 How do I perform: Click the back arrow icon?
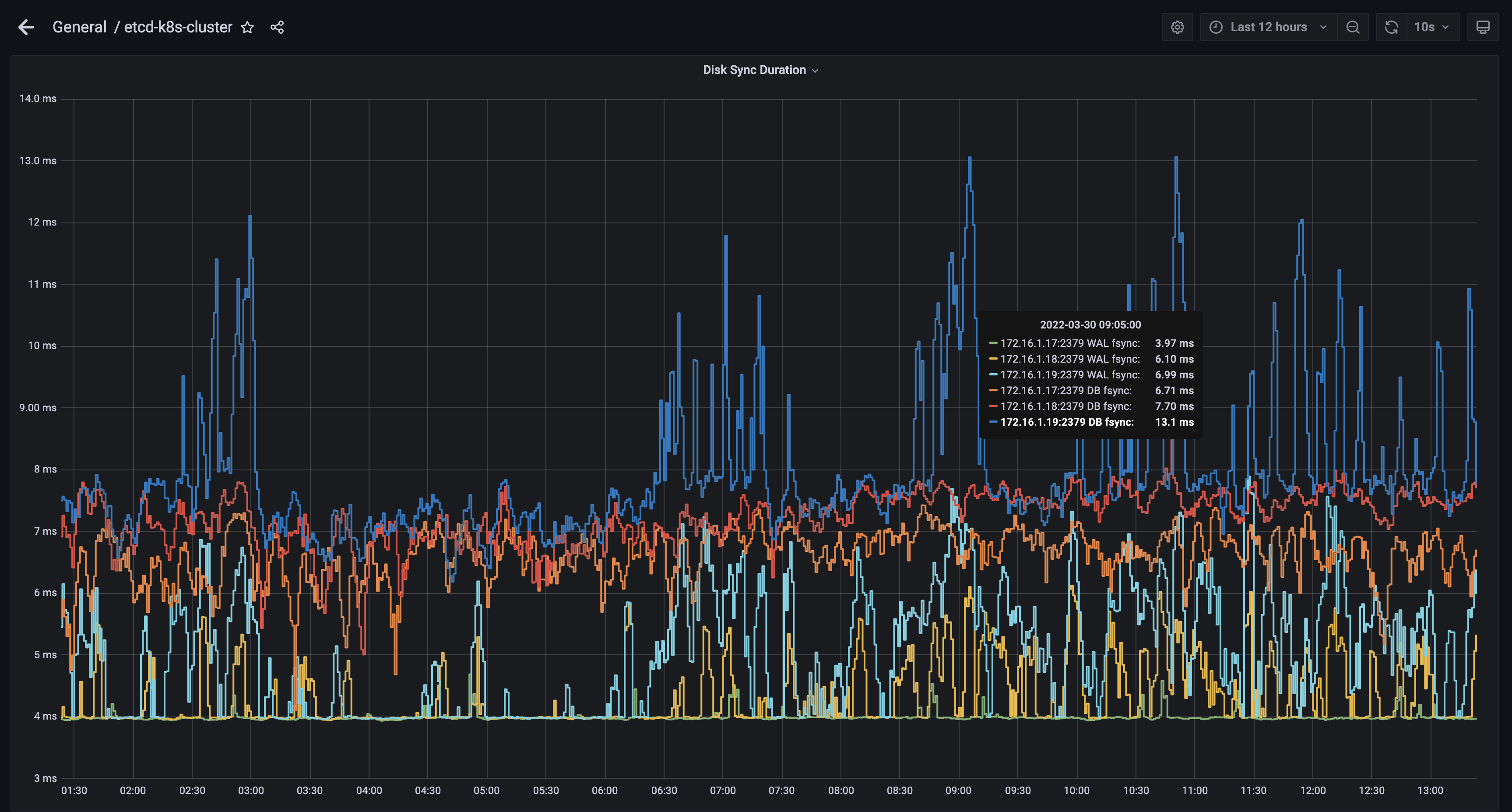tap(26, 27)
